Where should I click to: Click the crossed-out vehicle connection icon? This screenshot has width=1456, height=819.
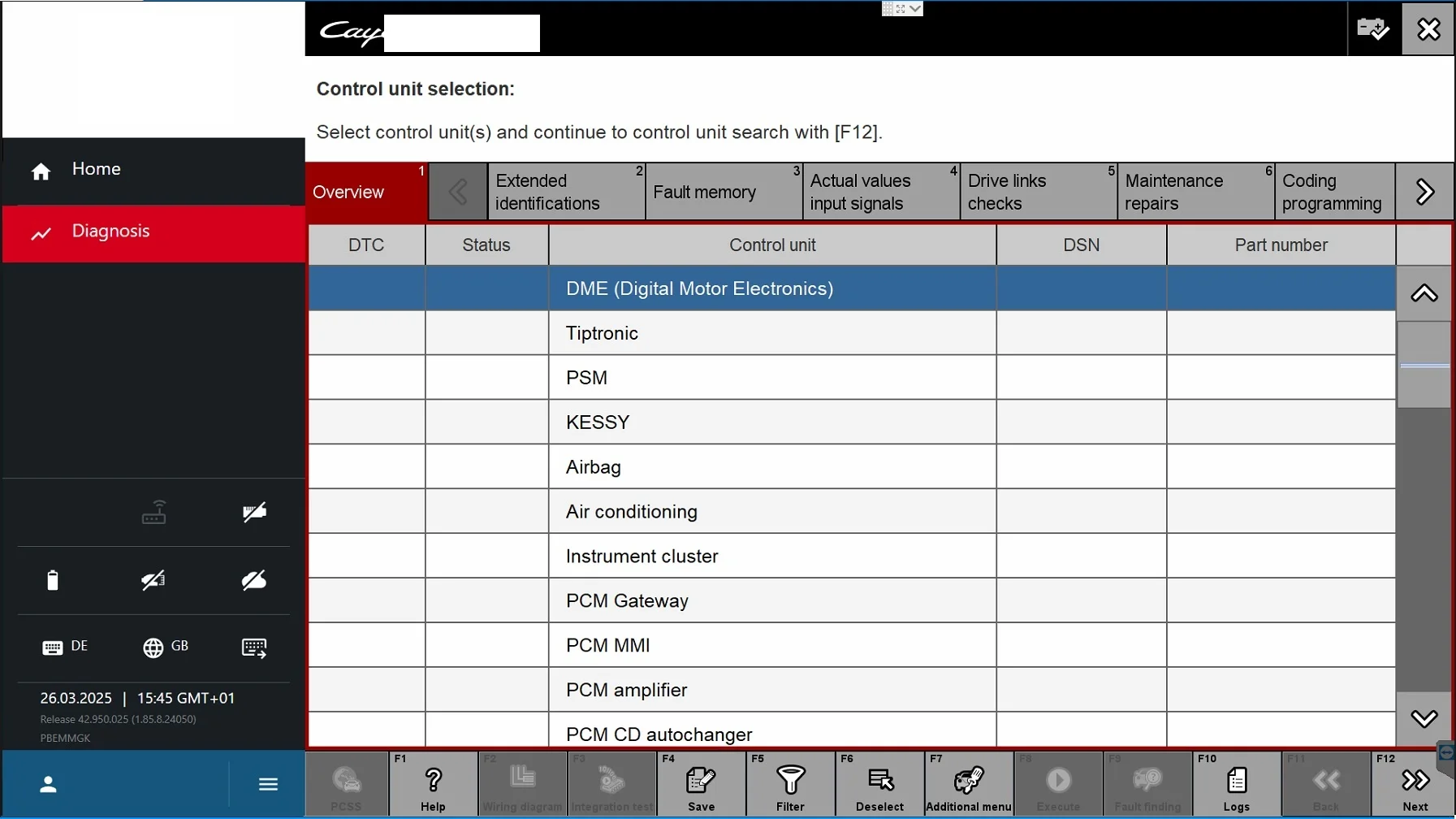pyautogui.click(x=153, y=580)
